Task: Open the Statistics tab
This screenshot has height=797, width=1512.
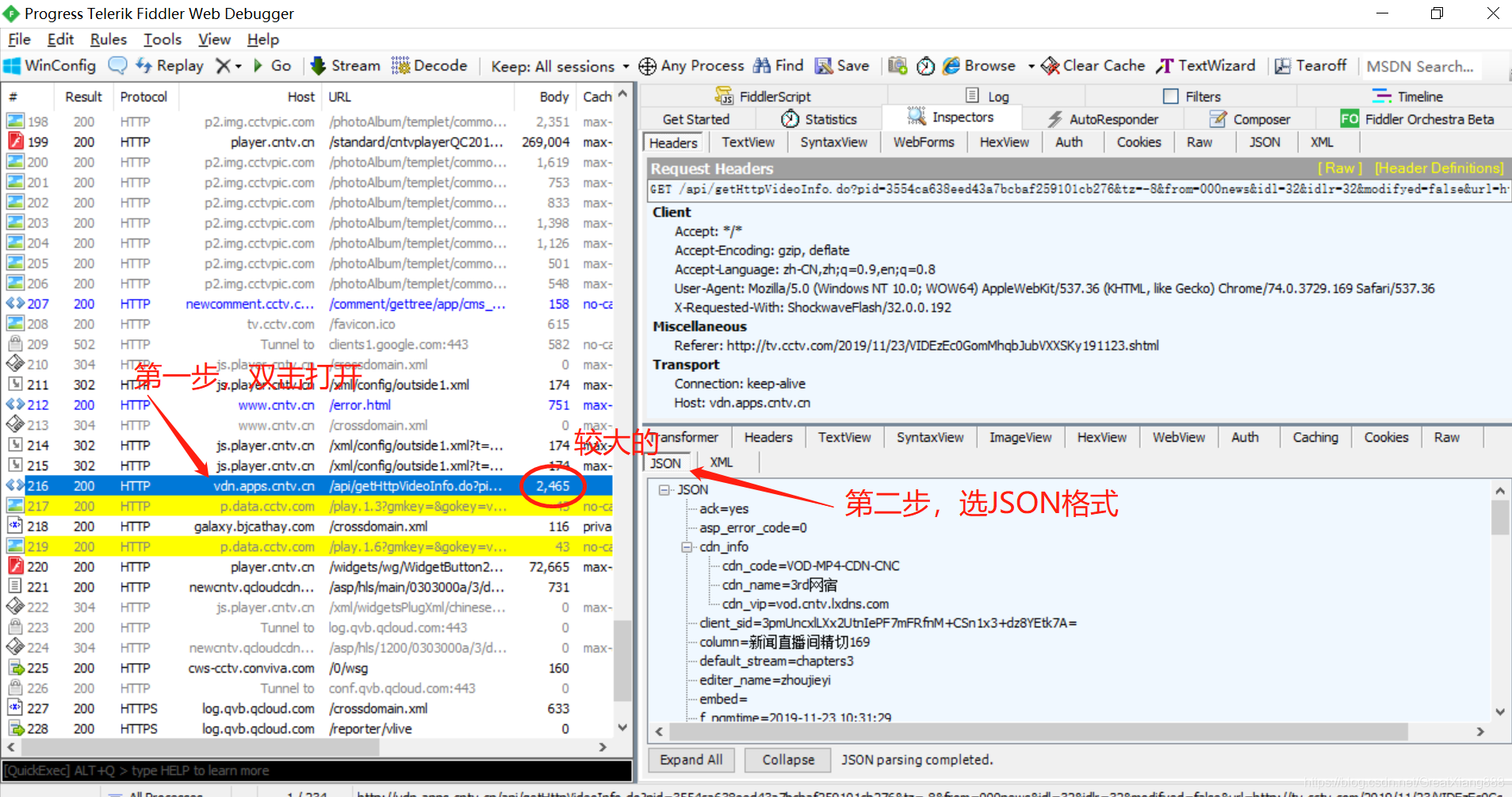Action: (x=819, y=119)
